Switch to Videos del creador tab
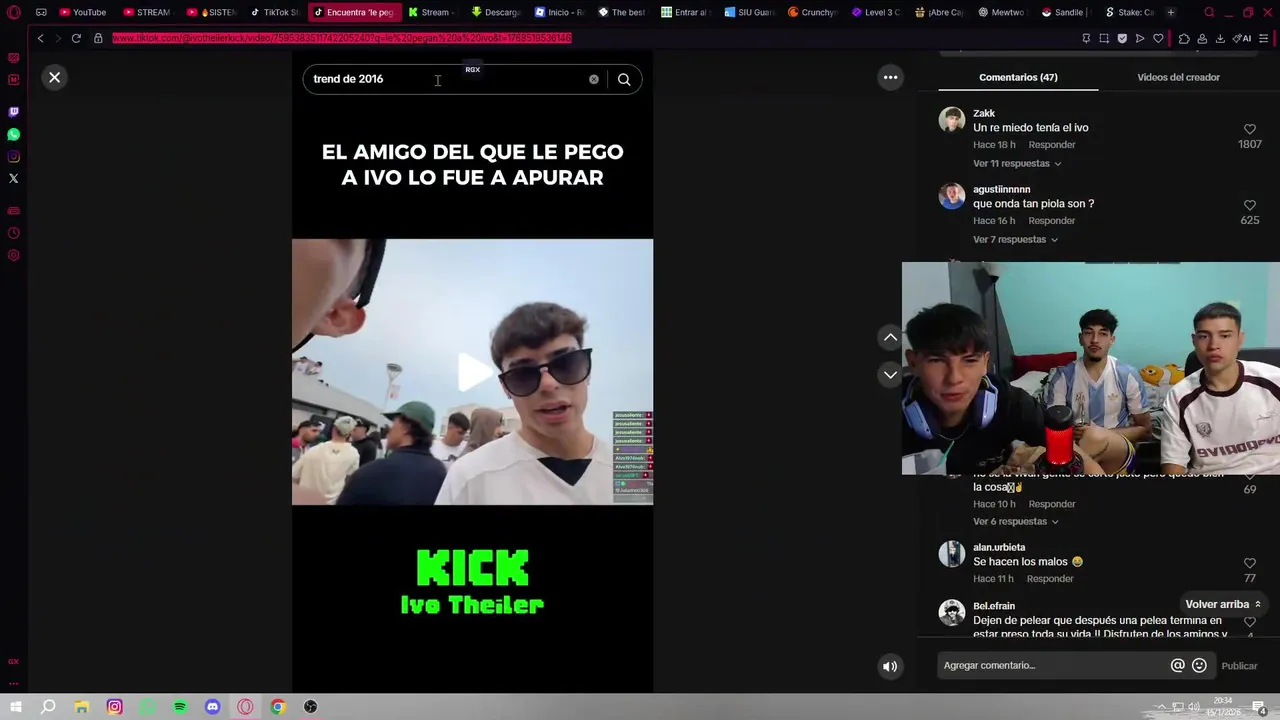This screenshot has height=720, width=1280. coord(1178,77)
